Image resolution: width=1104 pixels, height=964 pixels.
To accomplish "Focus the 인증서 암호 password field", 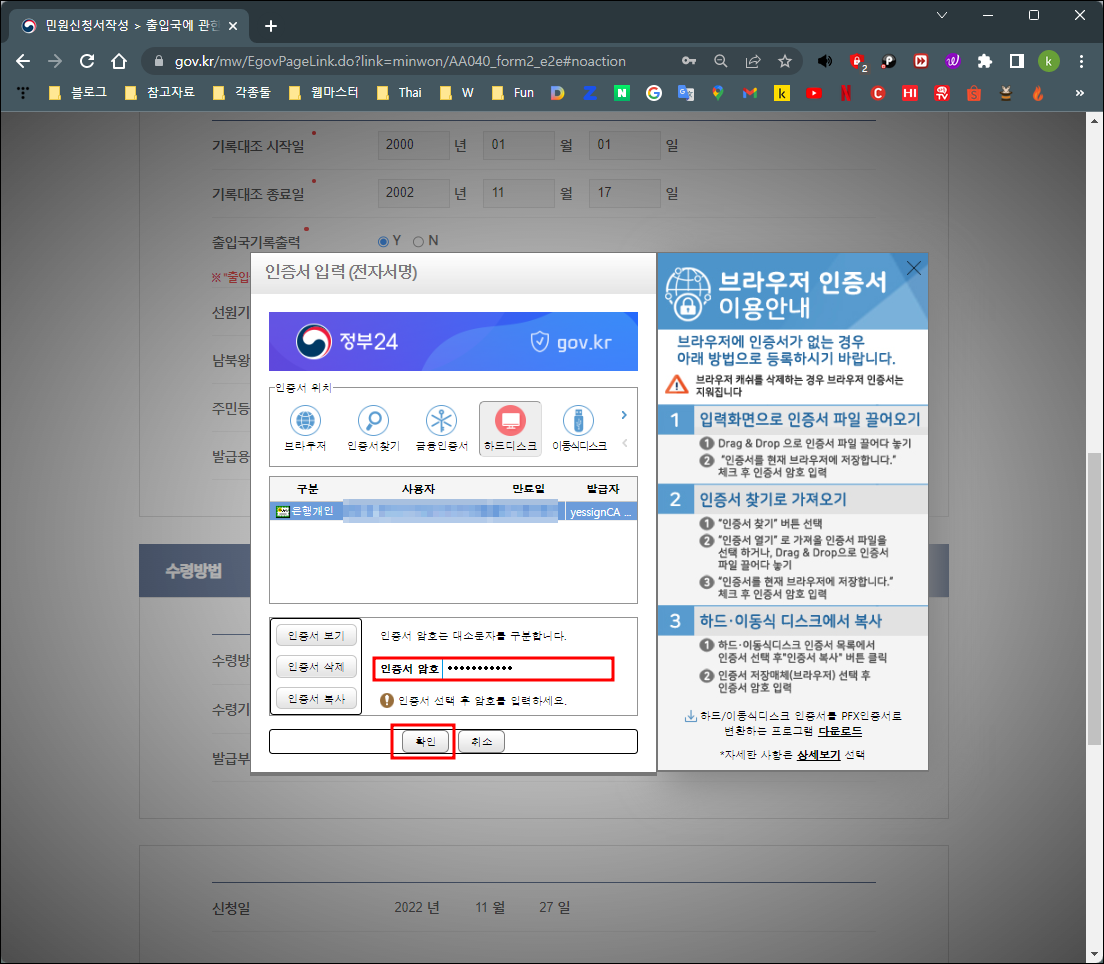I will coord(527,668).
